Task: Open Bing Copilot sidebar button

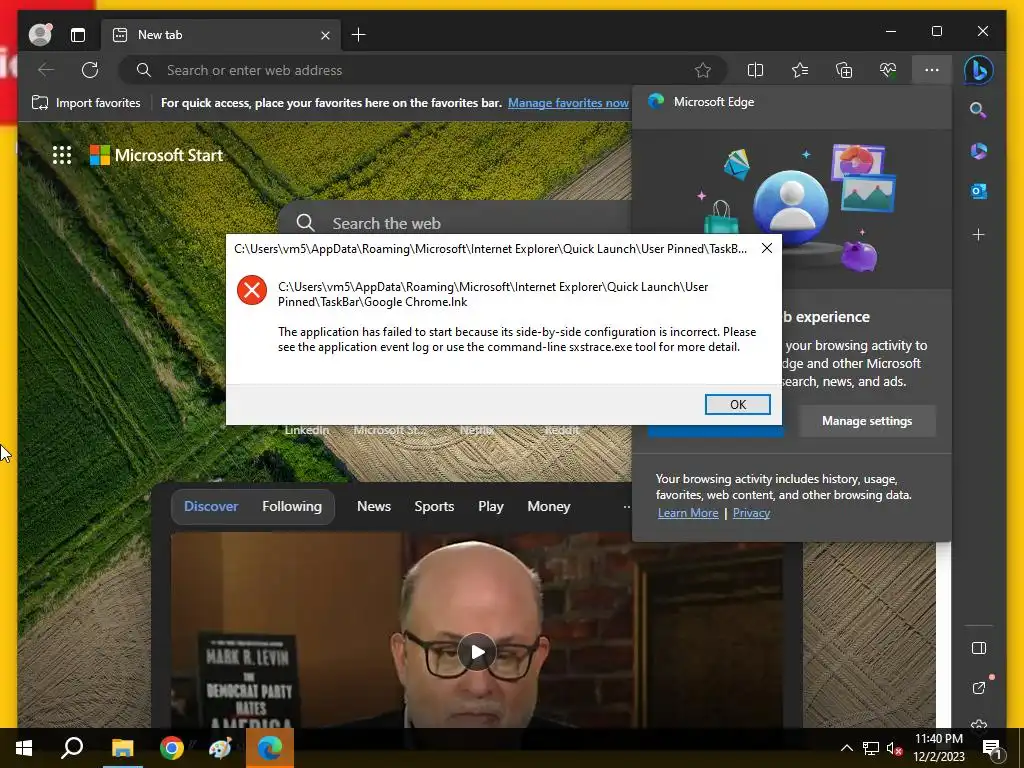Action: [x=978, y=70]
